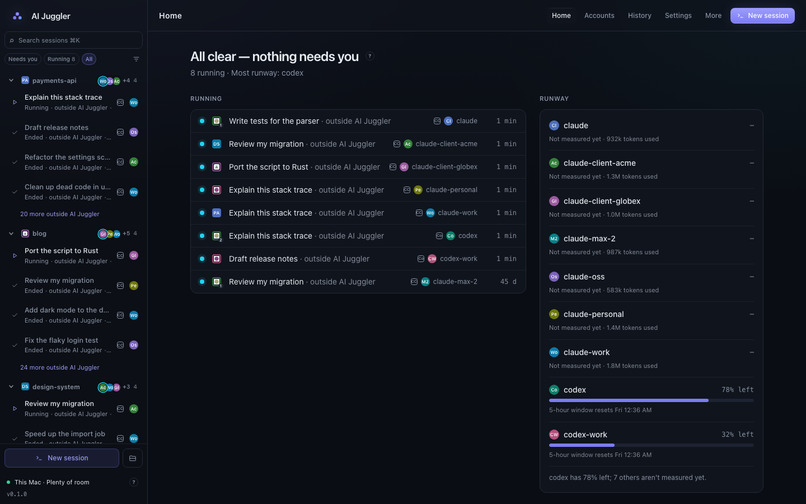Click the status dot on Port the script to Rust
Screen dimensions: 806x504
202,167
